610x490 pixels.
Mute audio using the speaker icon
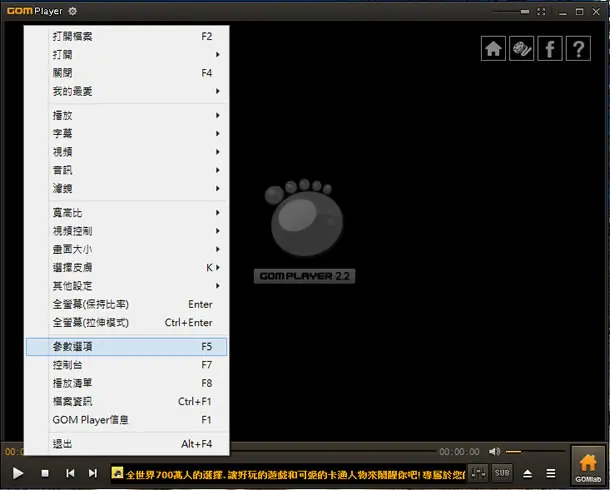(494, 452)
